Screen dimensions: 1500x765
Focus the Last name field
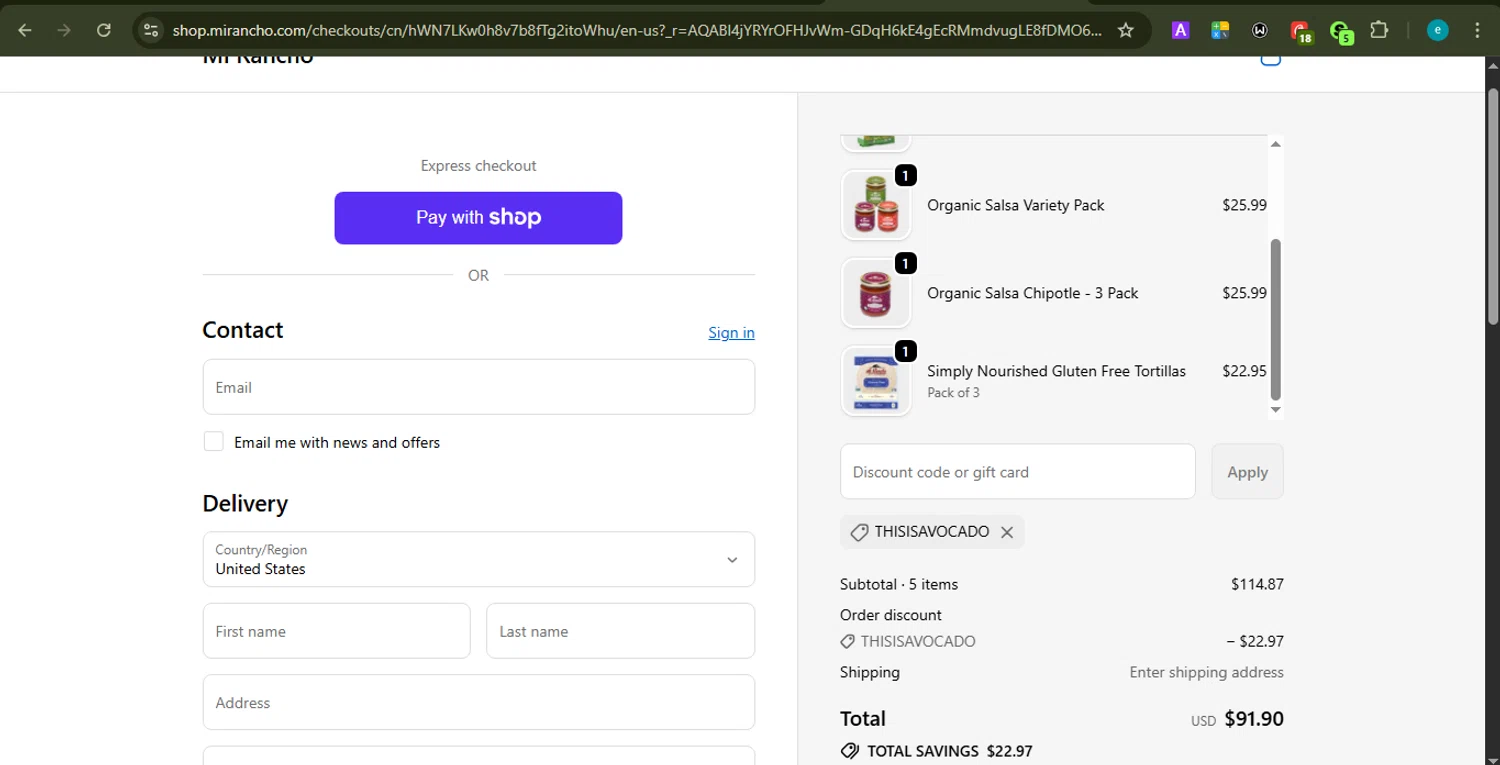coord(620,631)
